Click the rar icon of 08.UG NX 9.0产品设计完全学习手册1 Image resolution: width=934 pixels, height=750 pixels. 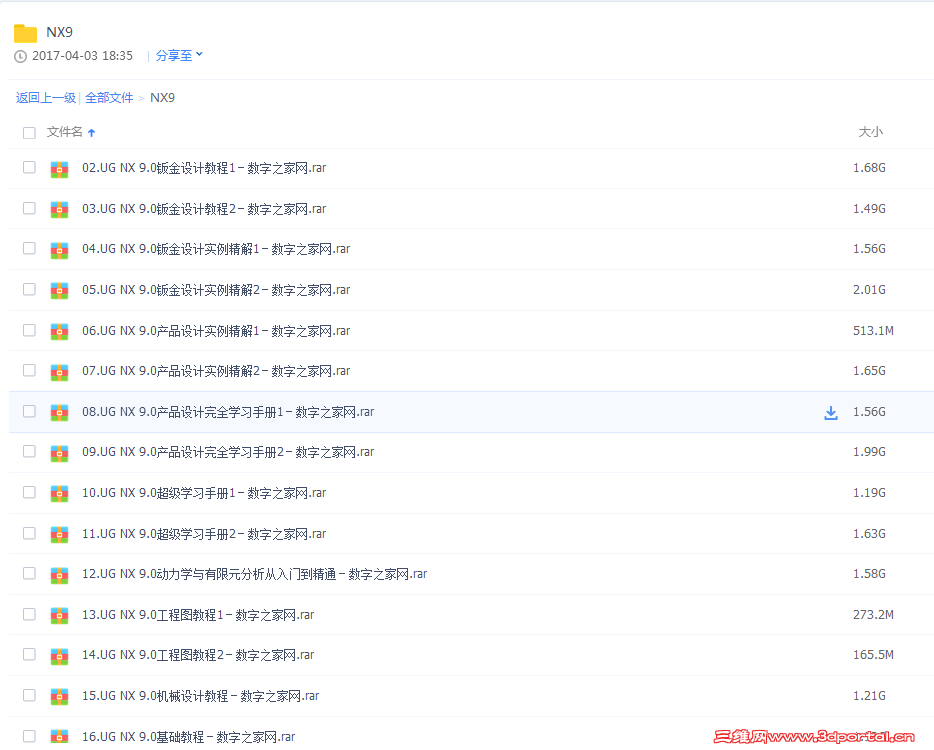point(59,413)
